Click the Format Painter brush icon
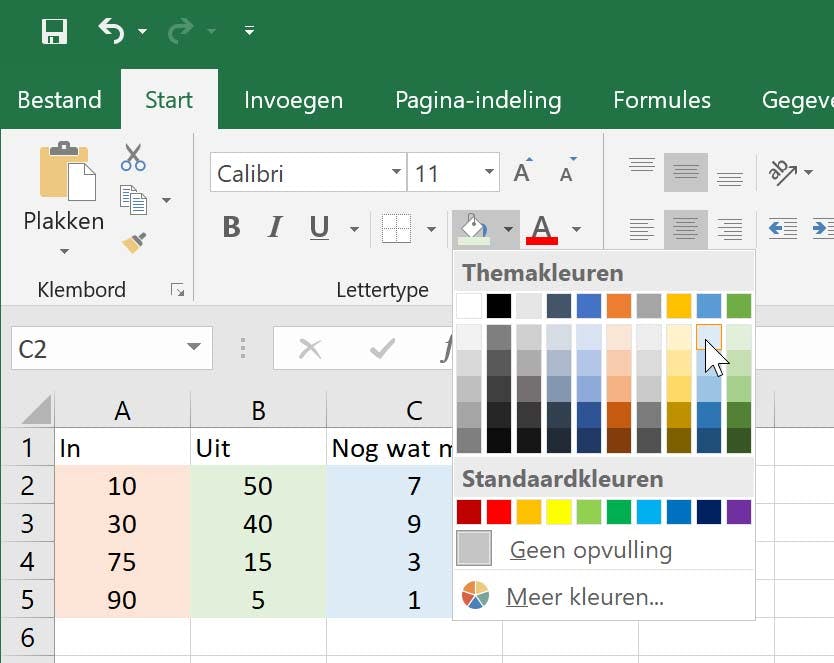 (133, 242)
